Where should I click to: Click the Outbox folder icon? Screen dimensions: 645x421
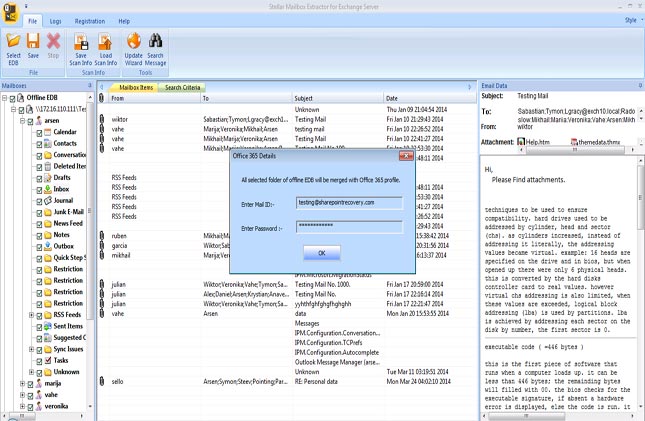[48, 246]
